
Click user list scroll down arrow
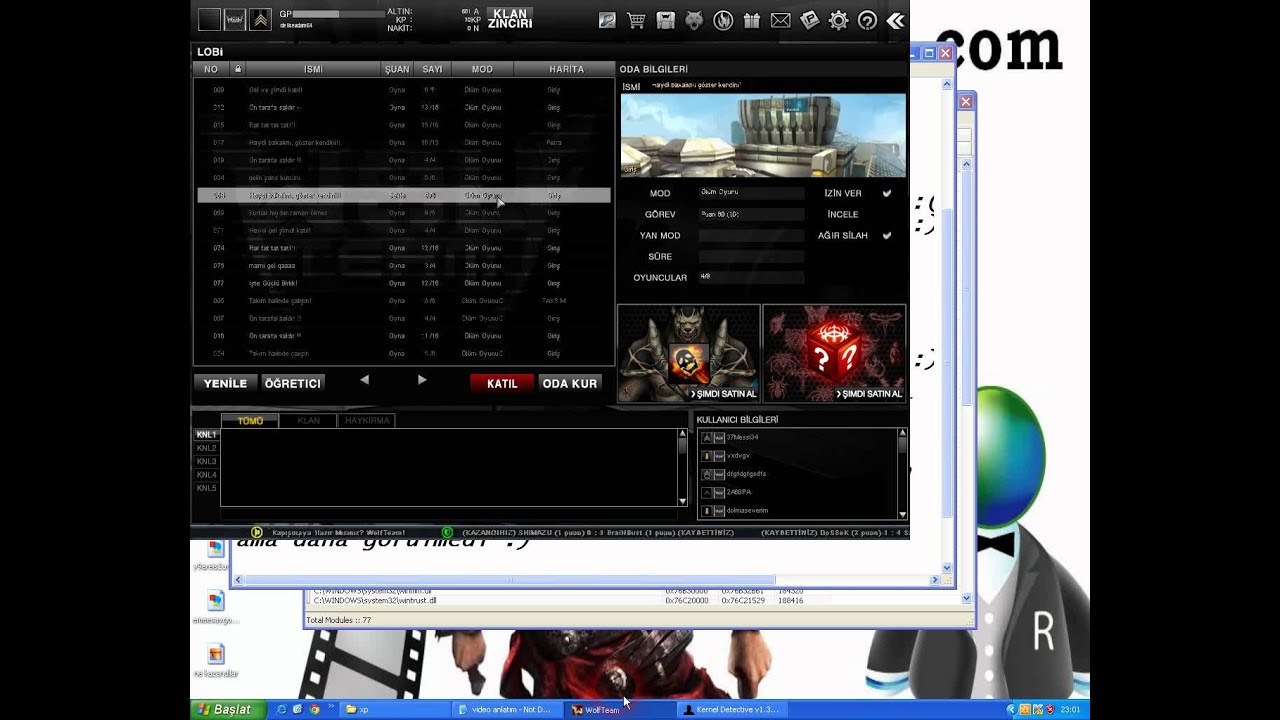903,514
